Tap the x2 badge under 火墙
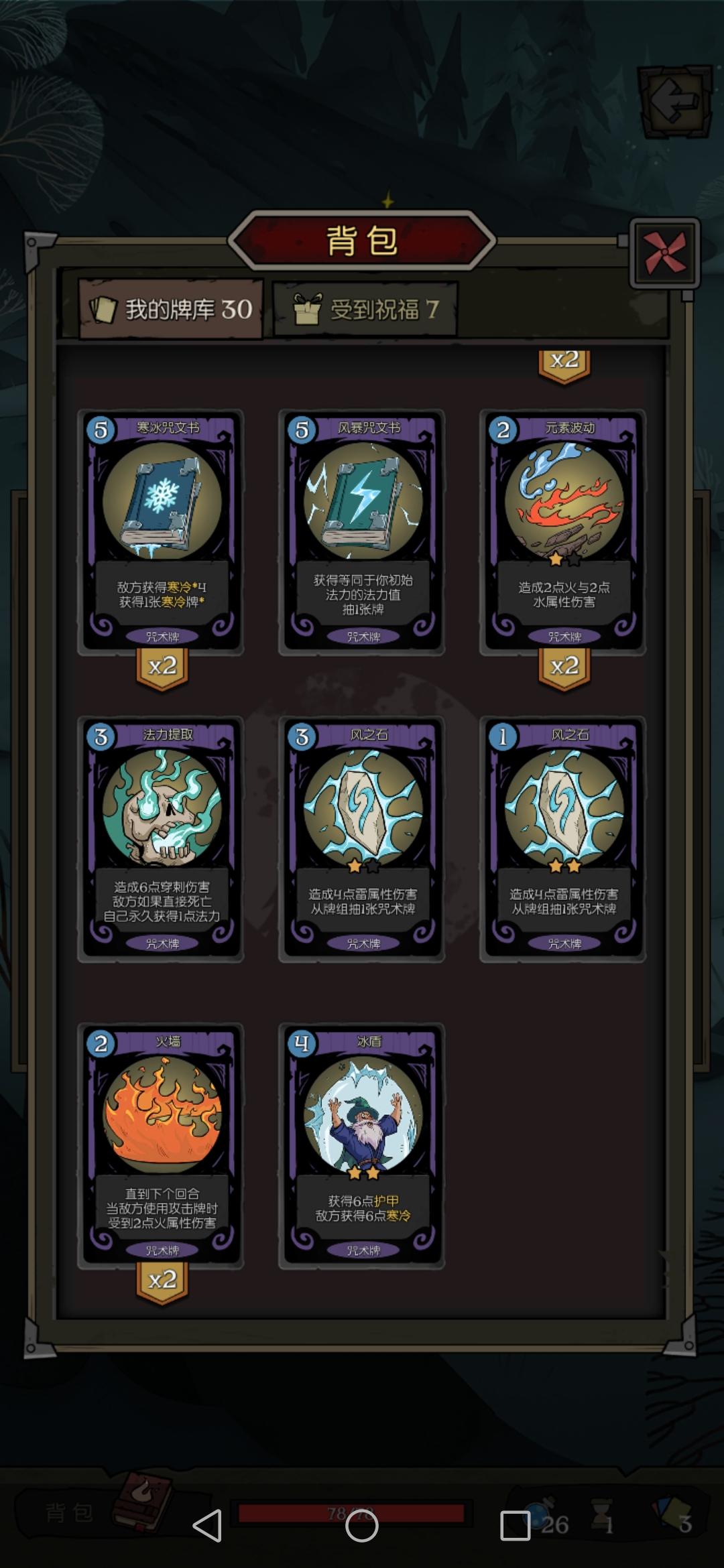Viewport: 724px width, 1568px height. 162,1282
